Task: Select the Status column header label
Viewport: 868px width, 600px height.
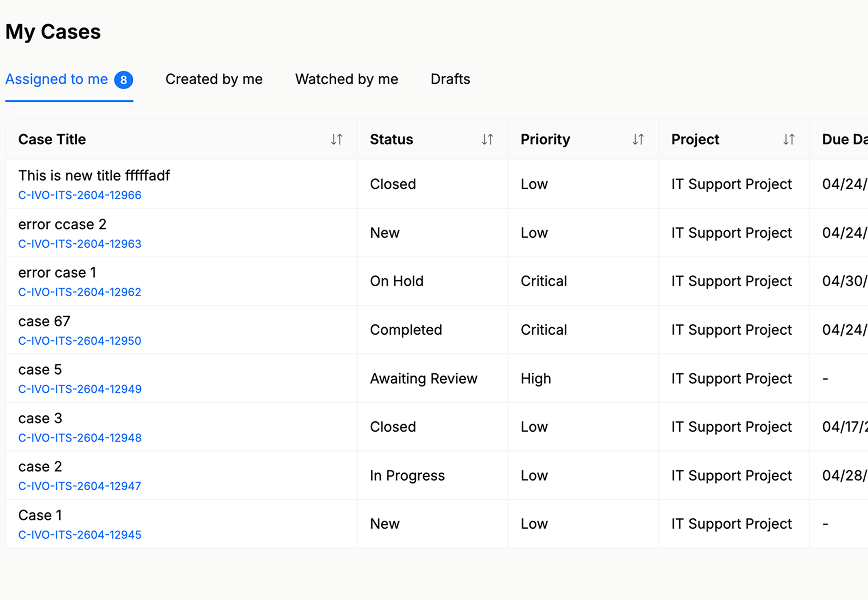Action: click(391, 139)
